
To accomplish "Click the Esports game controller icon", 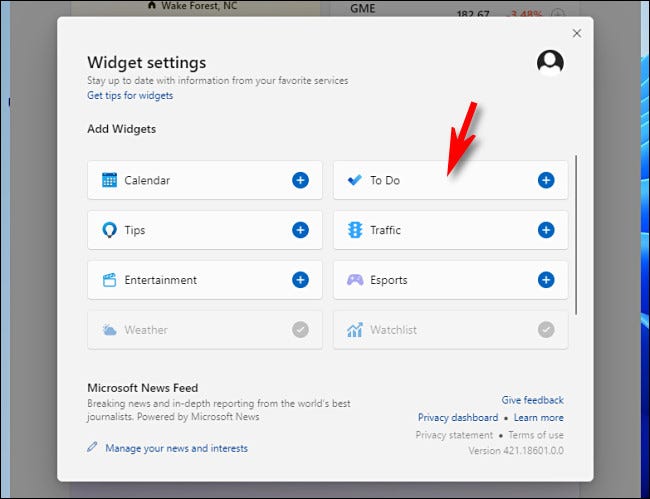I will (355, 280).
